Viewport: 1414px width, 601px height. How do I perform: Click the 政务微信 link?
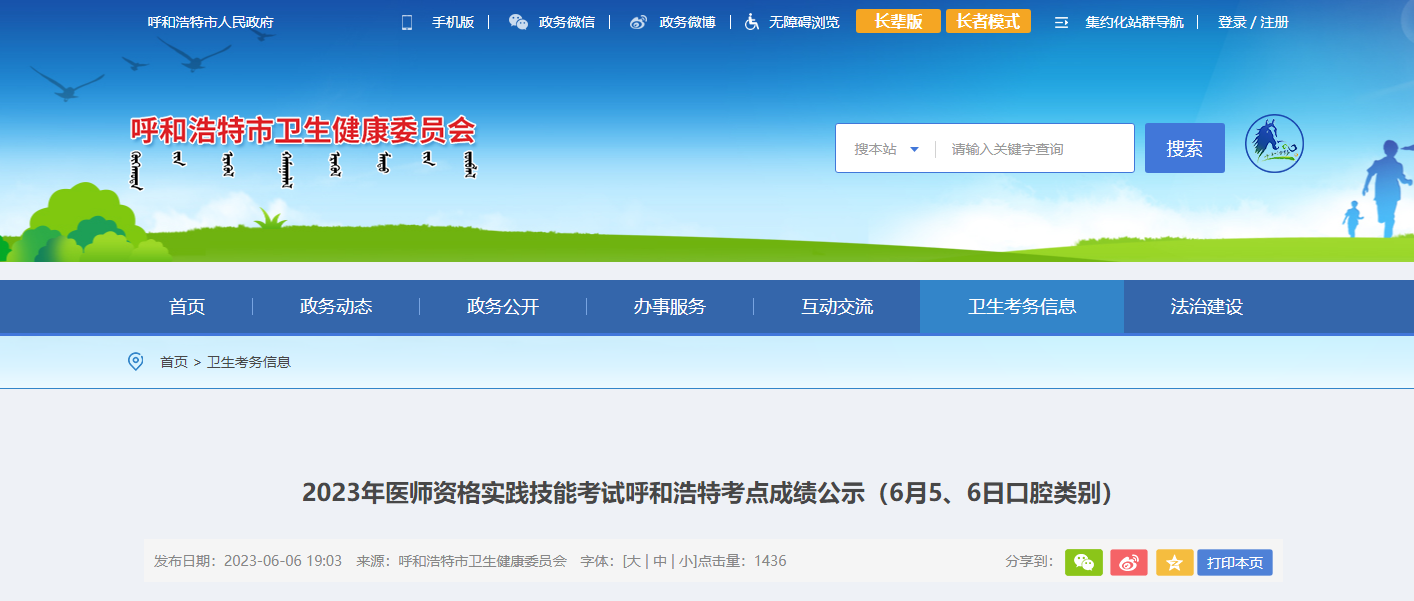567,22
